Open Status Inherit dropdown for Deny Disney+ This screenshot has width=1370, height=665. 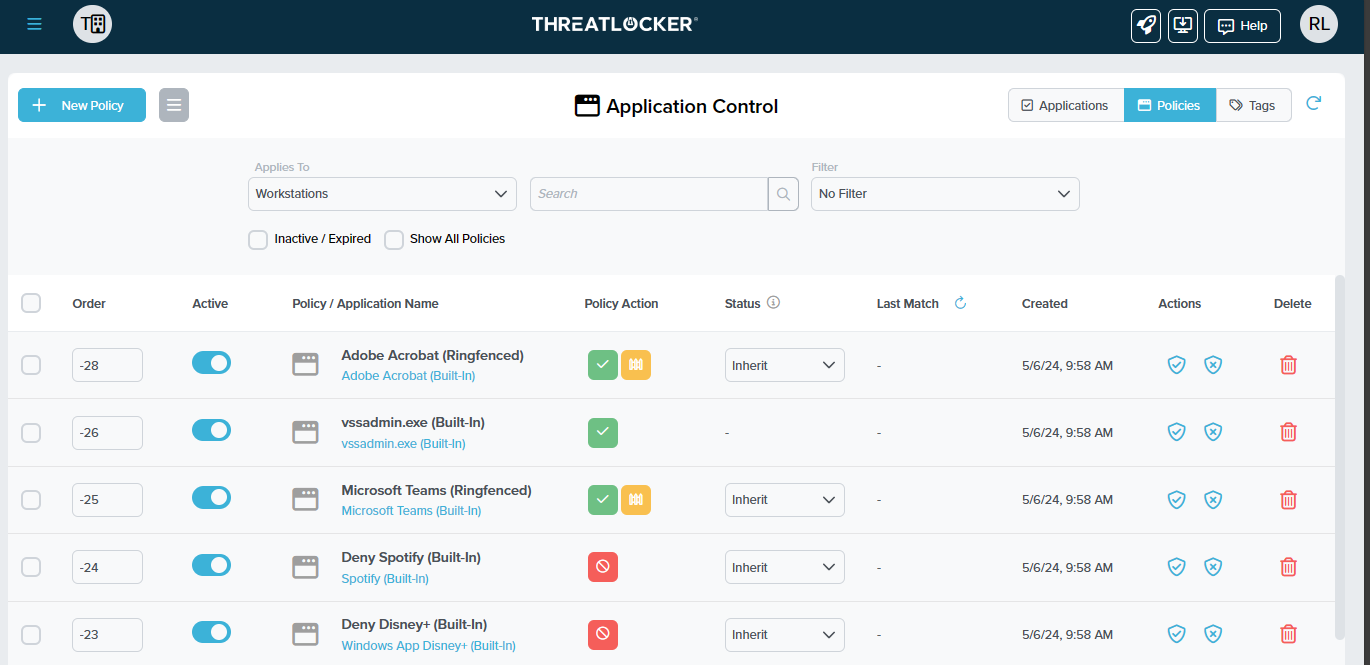point(785,634)
